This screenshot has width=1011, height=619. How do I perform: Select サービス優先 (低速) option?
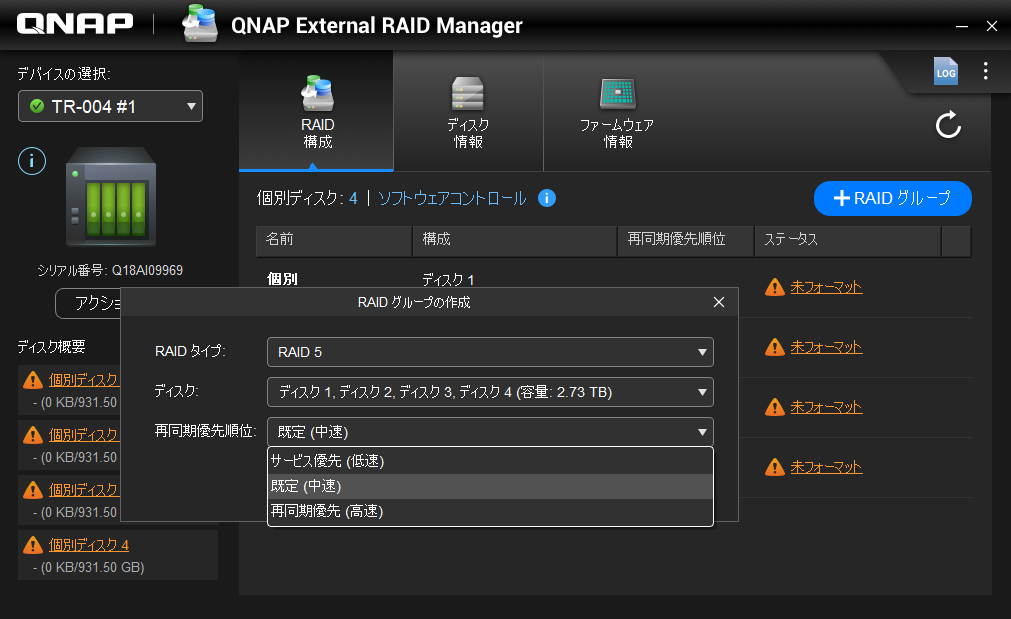pyautogui.click(x=490, y=461)
